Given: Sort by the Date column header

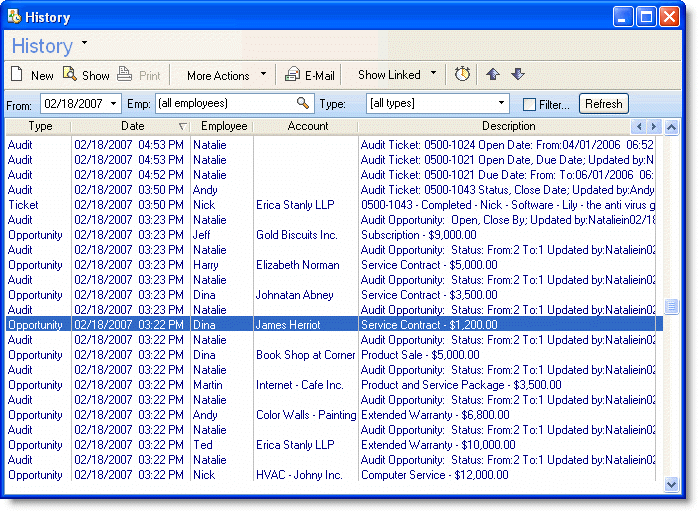Looking at the screenshot, I should pyautogui.click(x=132, y=126).
